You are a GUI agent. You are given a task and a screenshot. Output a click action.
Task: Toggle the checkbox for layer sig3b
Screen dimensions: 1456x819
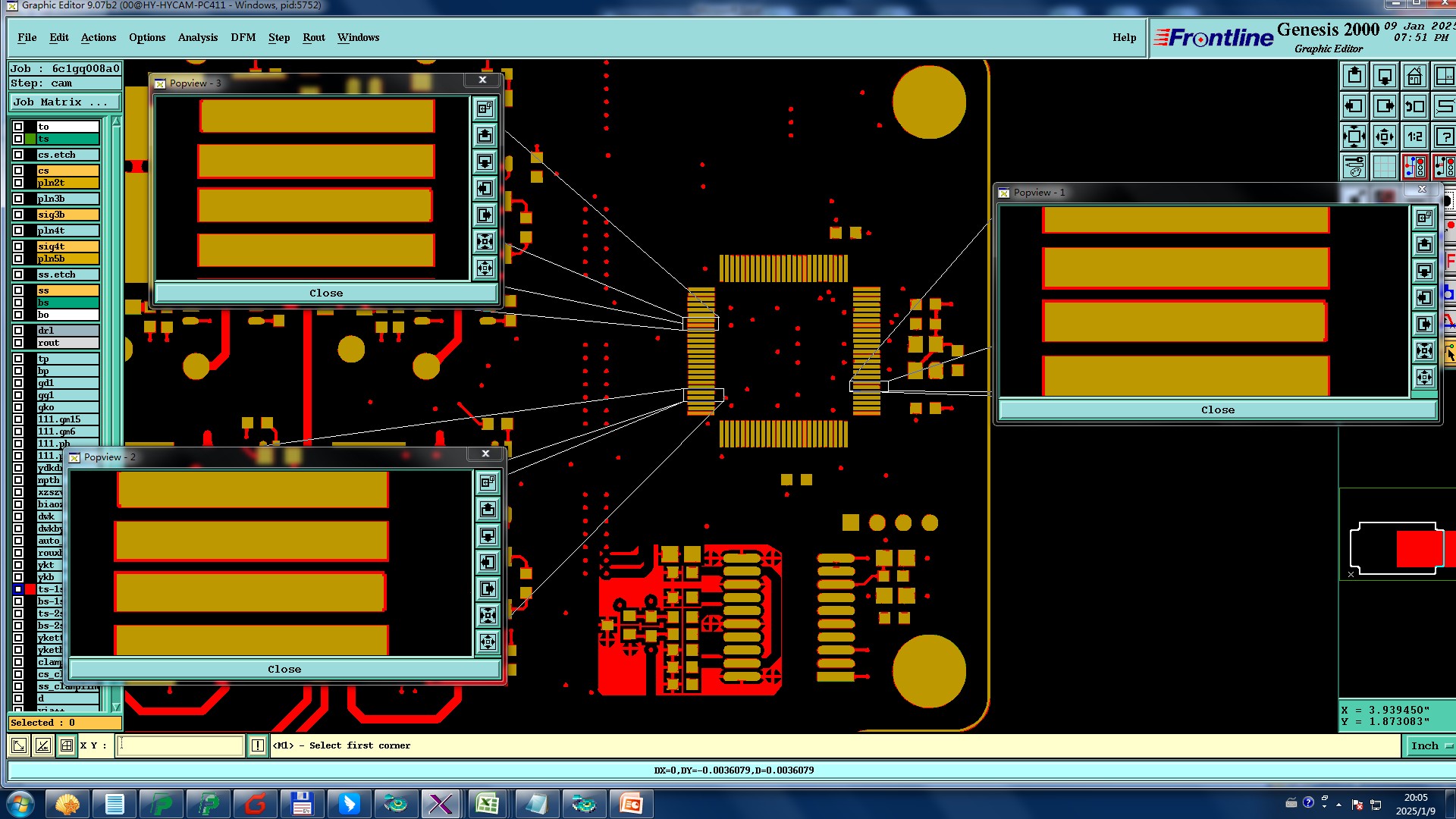tap(18, 215)
